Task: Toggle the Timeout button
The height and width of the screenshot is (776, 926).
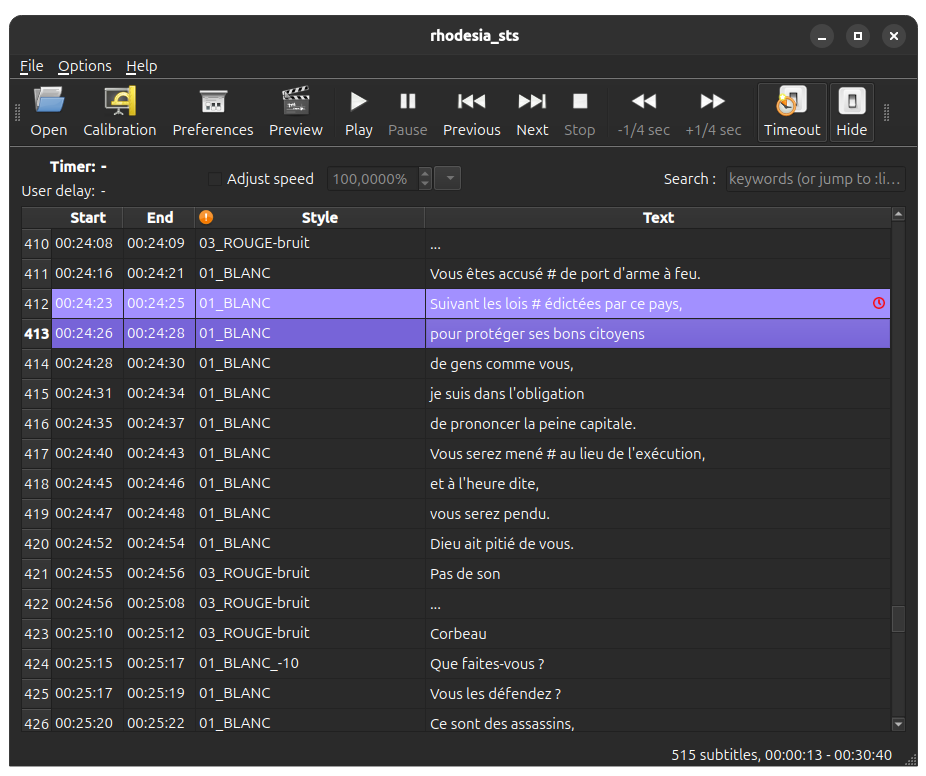Action: pyautogui.click(x=792, y=112)
